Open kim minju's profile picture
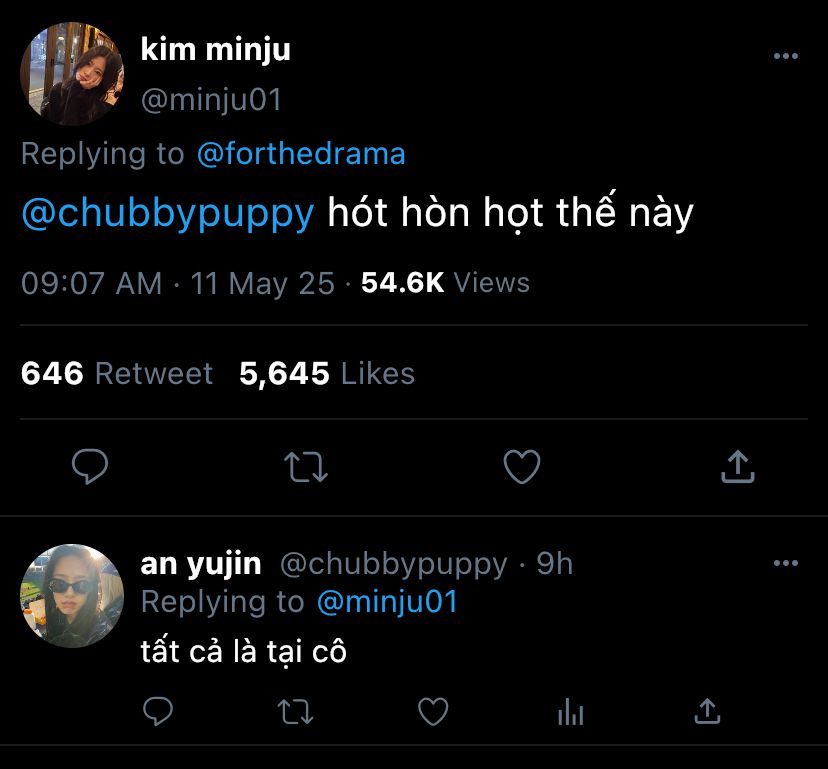Screen dimensions: 828x769 pyautogui.click(x=72, y=73)
